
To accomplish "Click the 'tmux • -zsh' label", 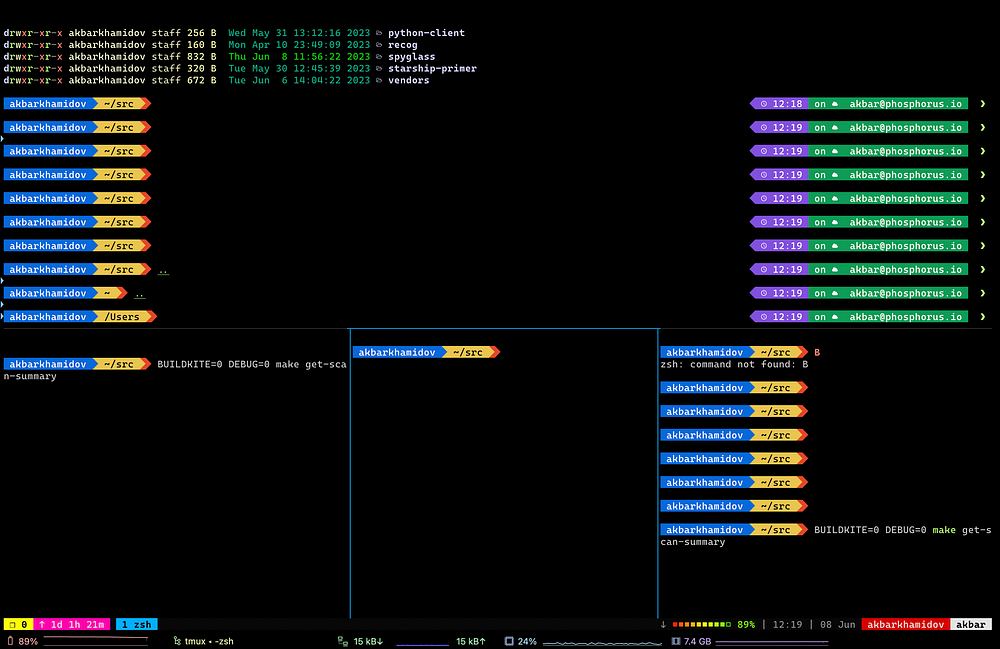I will pos(209,641).
